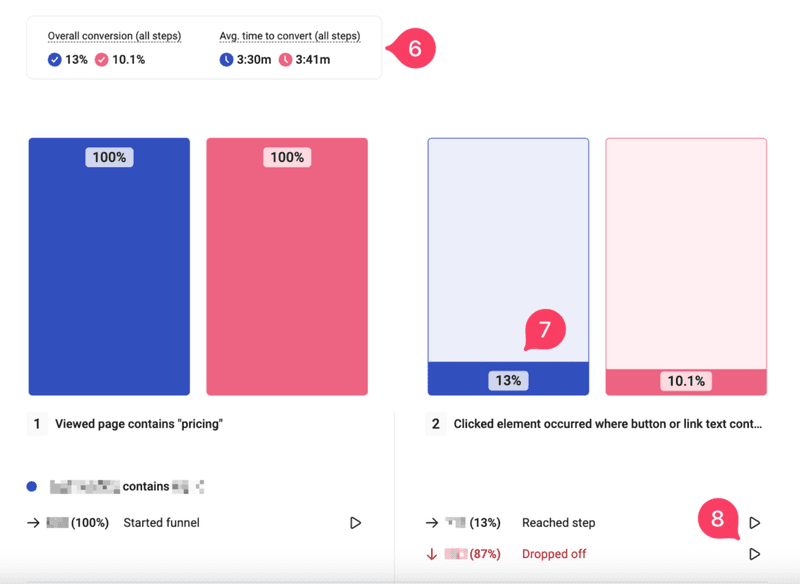The height and width of the screenshot is (584, 800).
Task: Click the blue checkmark conversion icon
Action: click(x=55, y=60)
